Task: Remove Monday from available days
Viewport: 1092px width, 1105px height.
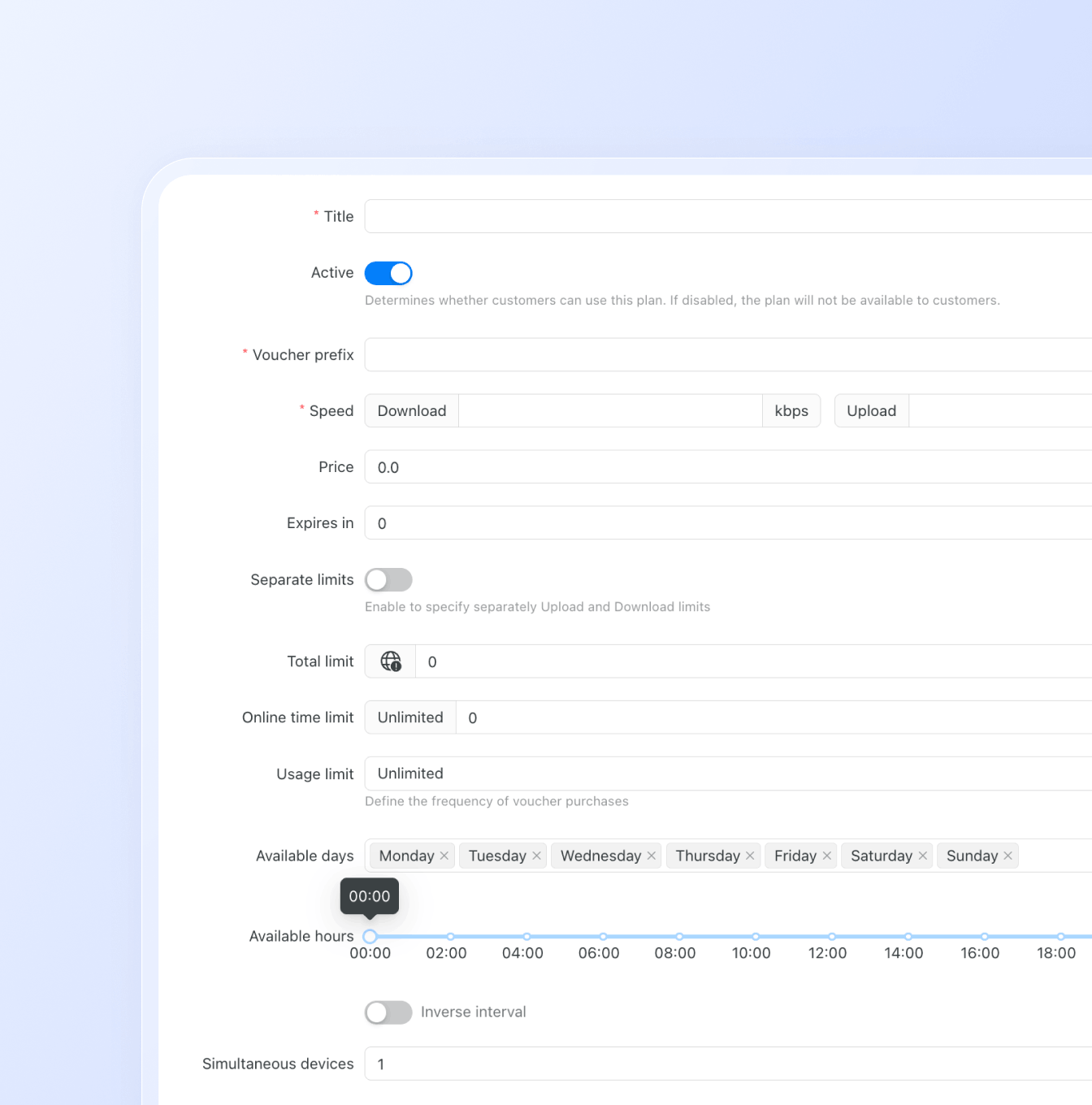Action: 444,856
